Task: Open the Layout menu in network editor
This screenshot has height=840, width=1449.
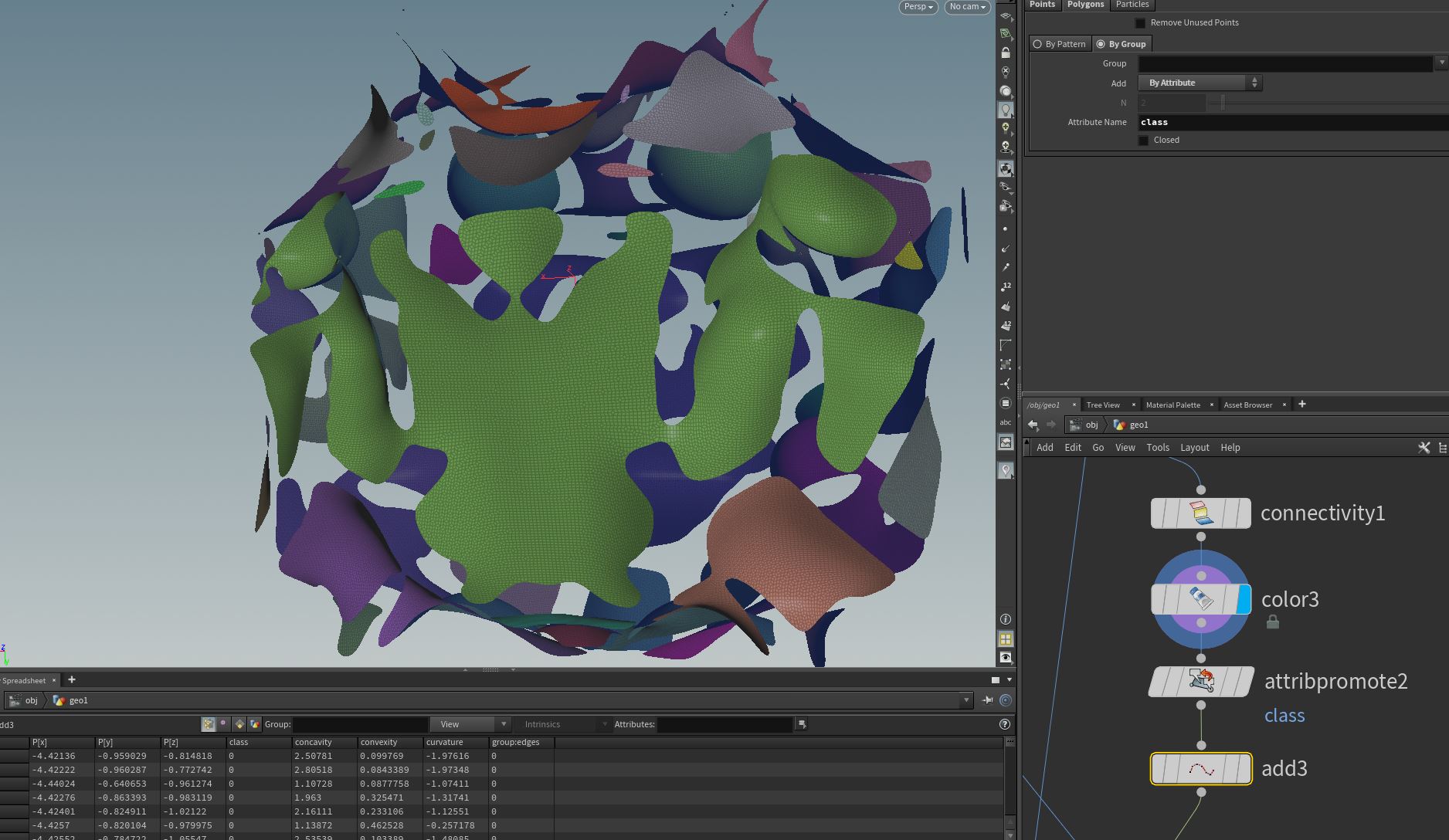Action: pyautogui.click(x=1194, y=448)
